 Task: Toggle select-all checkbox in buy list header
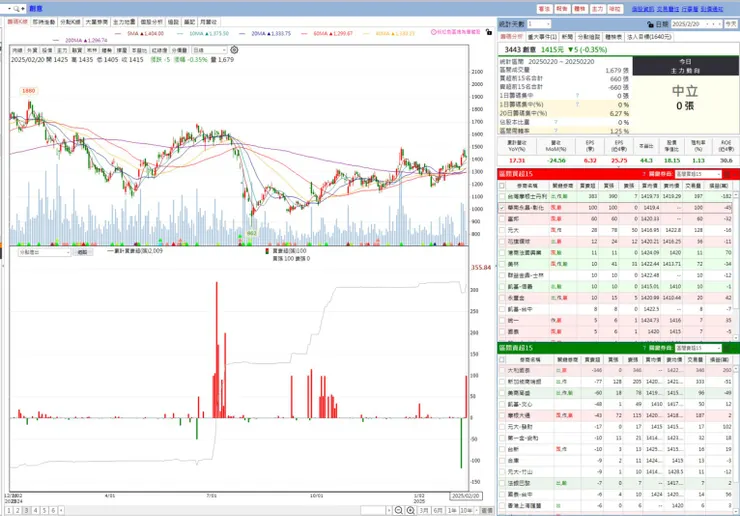[502, 186]
